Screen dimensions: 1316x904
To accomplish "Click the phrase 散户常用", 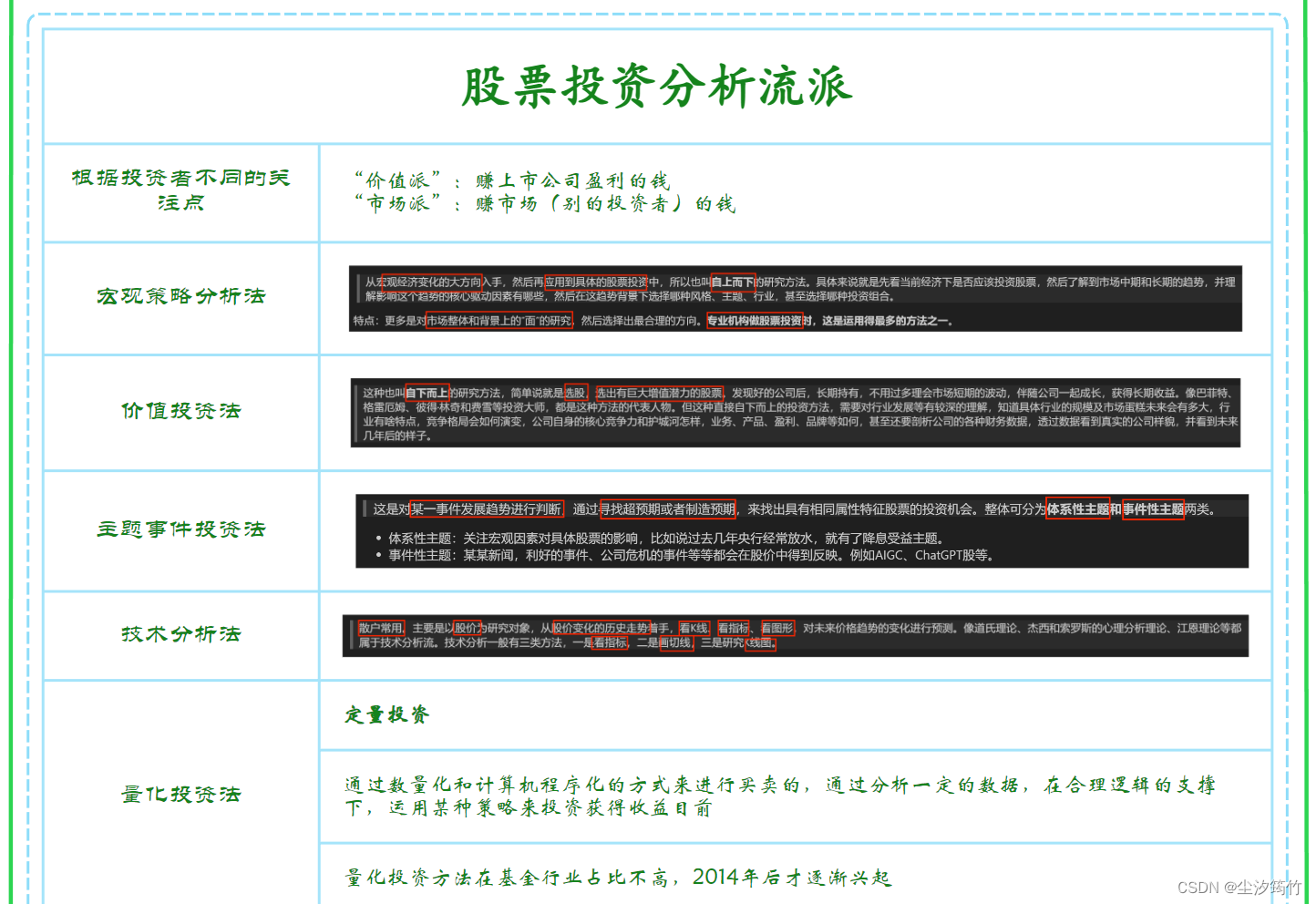I will click(380, 628).
